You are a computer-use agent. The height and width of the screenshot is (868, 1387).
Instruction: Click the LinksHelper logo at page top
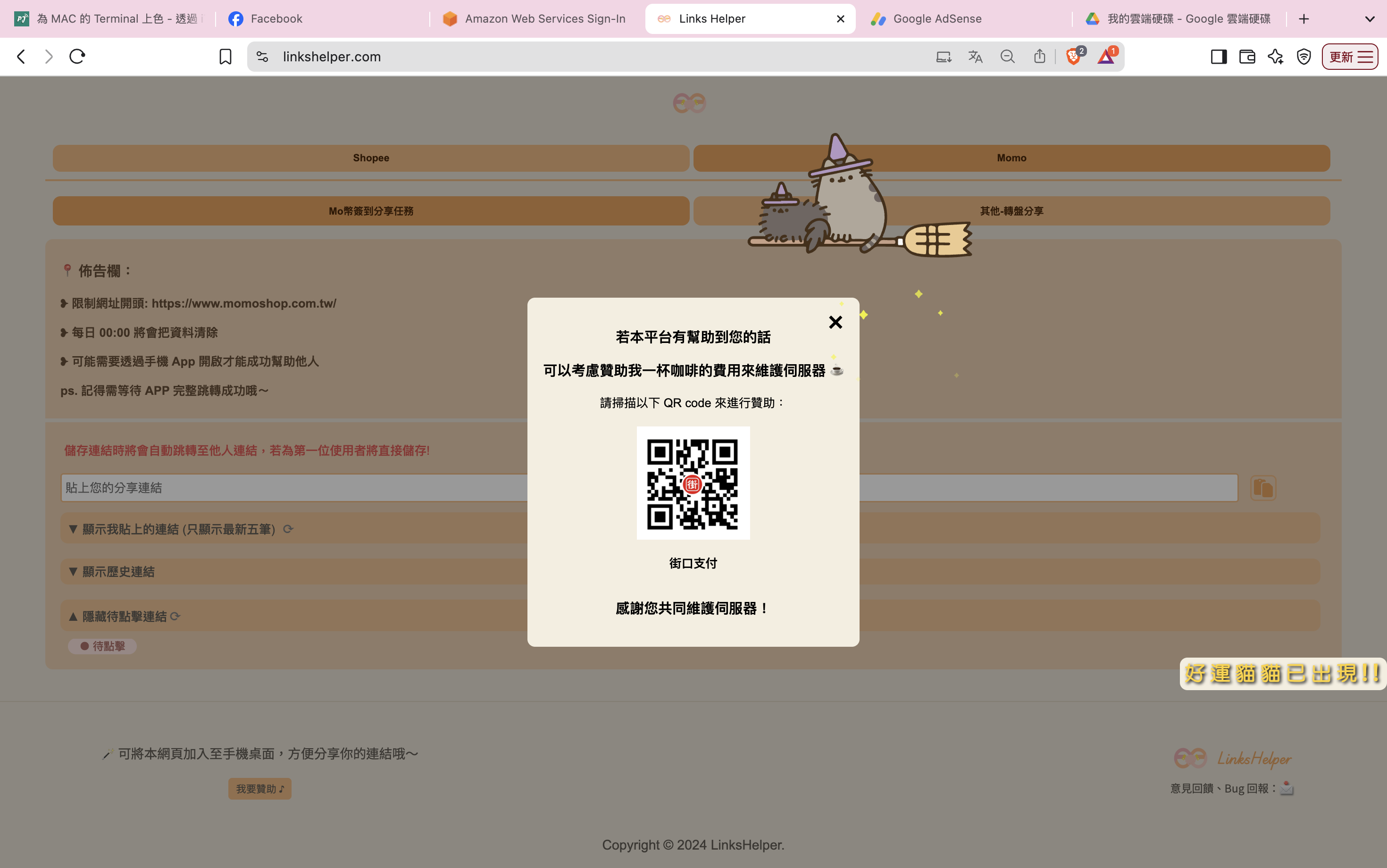(x=689, y=103)
